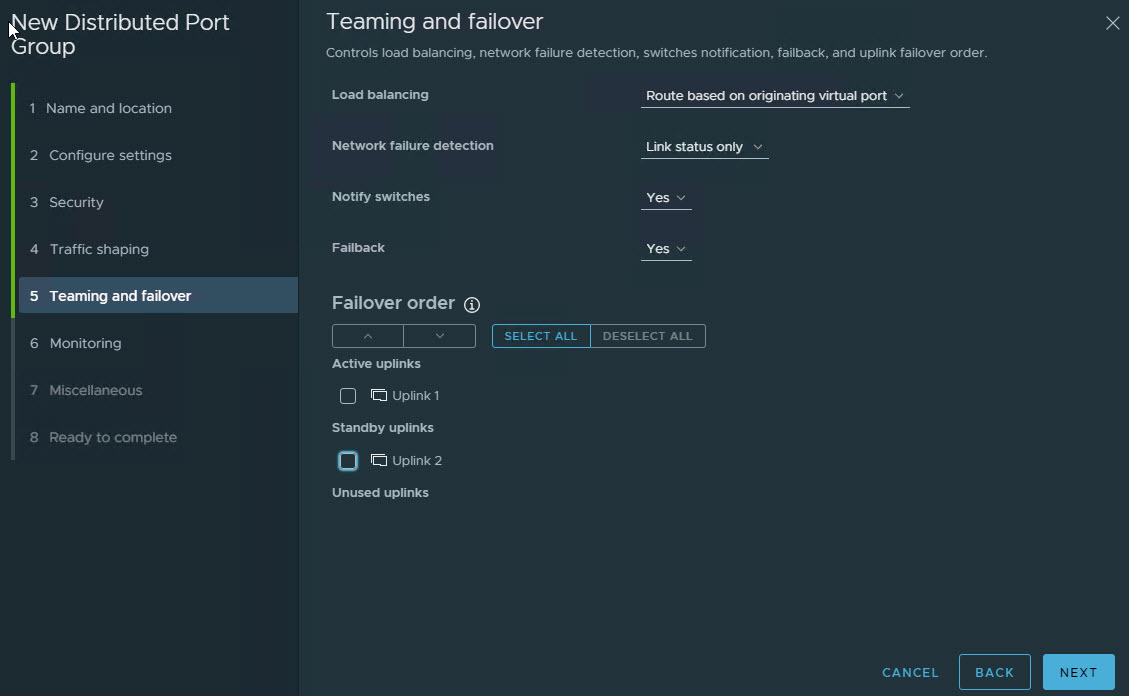Open the Load balancing dropdown
Screen dimensions: 1129x696
pyautogui.click(x=774, y=96)
